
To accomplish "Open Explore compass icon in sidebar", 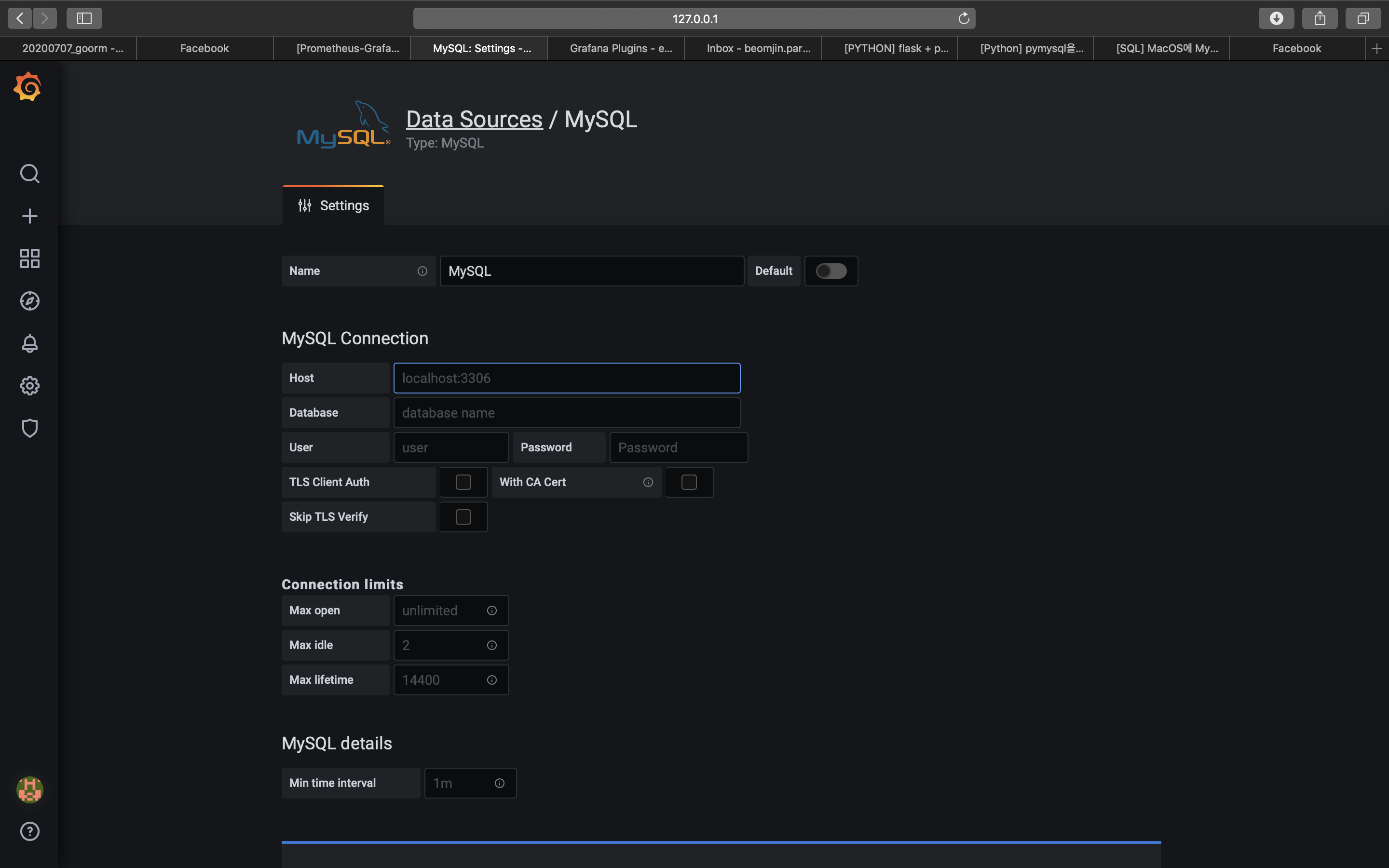I will [30, 301].
